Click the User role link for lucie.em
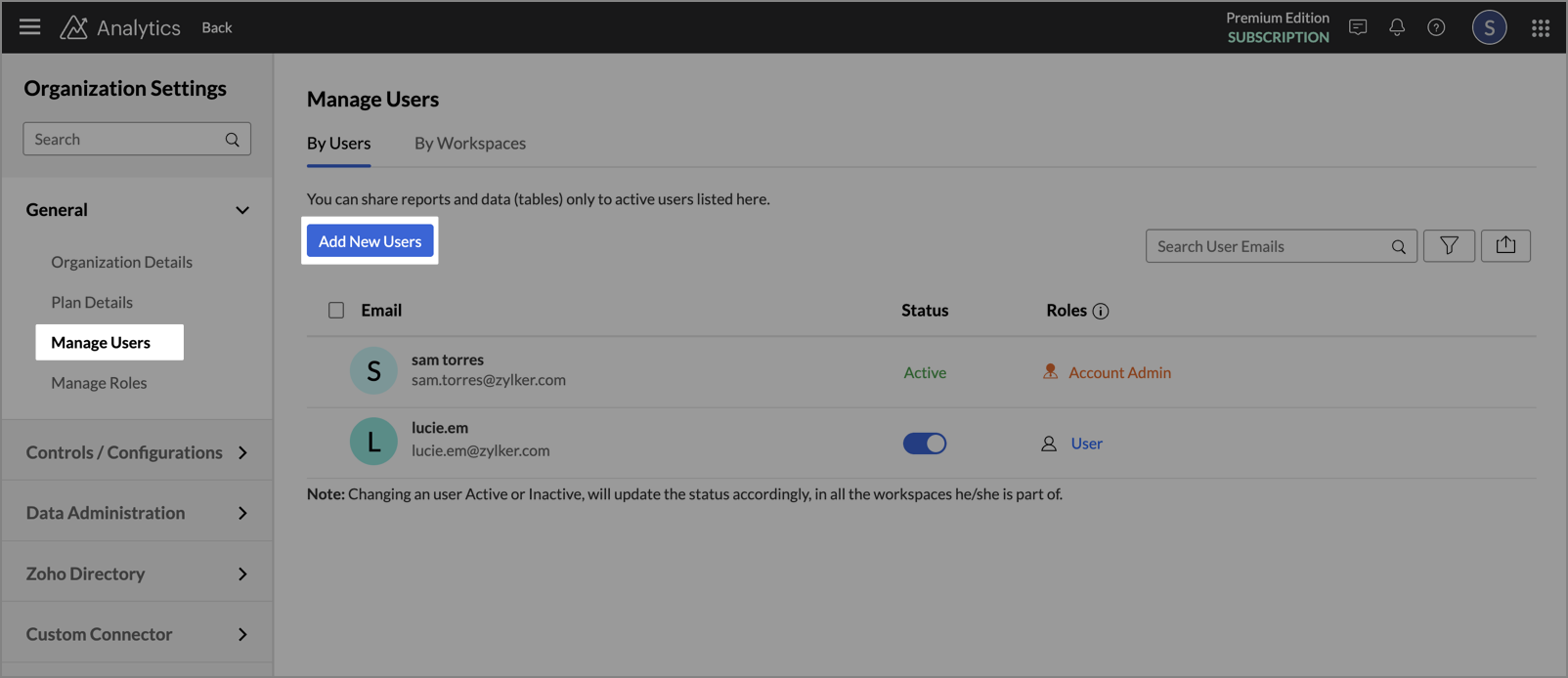The width and height of the screenshot is (1568, 678). pos(1086,444)
